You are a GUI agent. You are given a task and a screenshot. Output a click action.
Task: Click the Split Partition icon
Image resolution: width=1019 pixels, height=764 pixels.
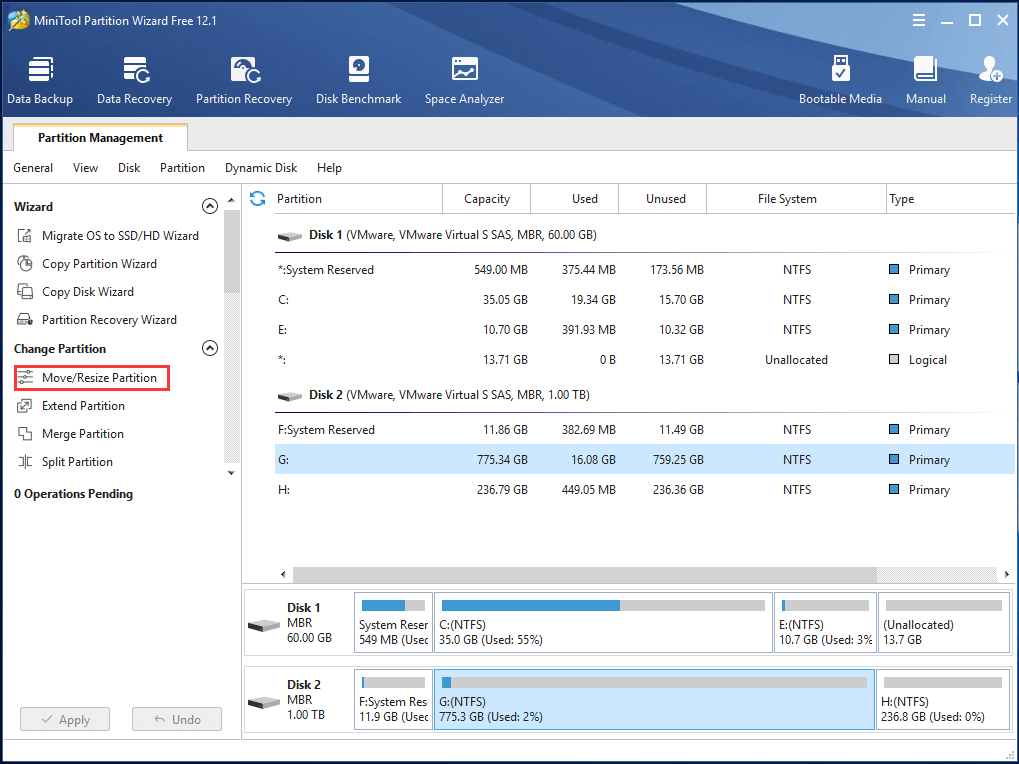[x=25, y=462]
